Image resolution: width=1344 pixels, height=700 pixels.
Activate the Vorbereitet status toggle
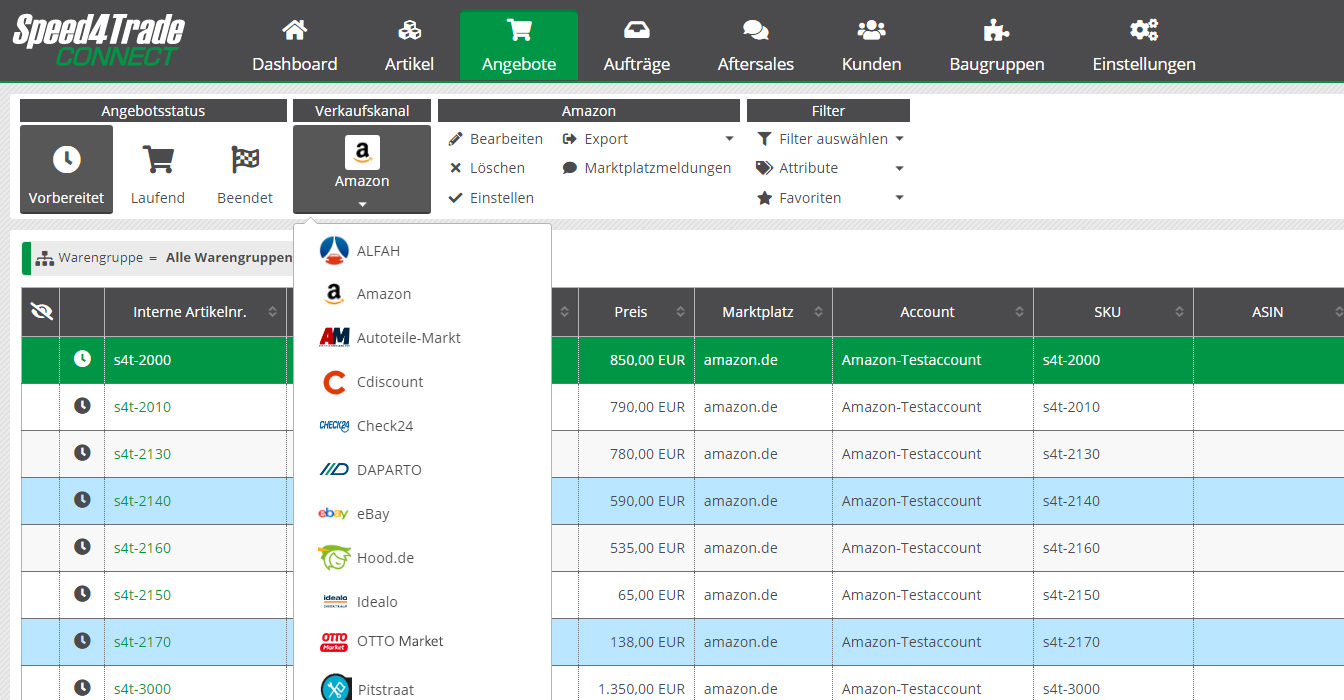(x=66, y=169)
